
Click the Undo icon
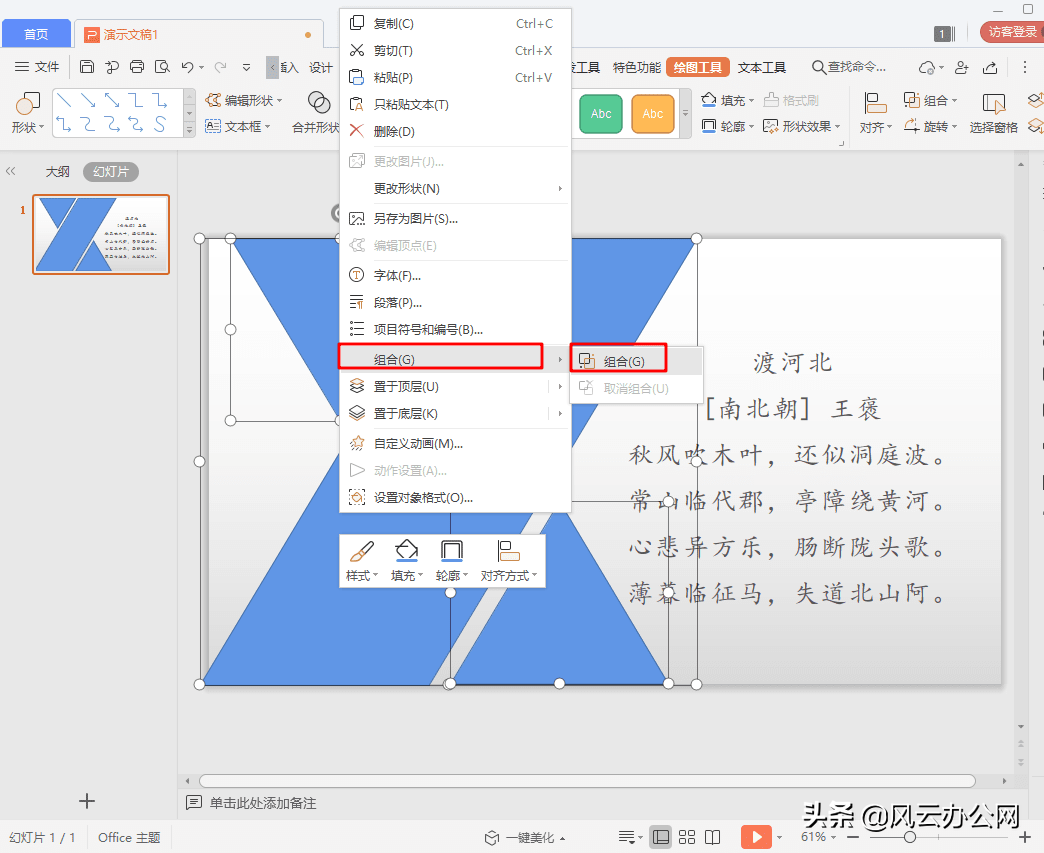[188, 67]
